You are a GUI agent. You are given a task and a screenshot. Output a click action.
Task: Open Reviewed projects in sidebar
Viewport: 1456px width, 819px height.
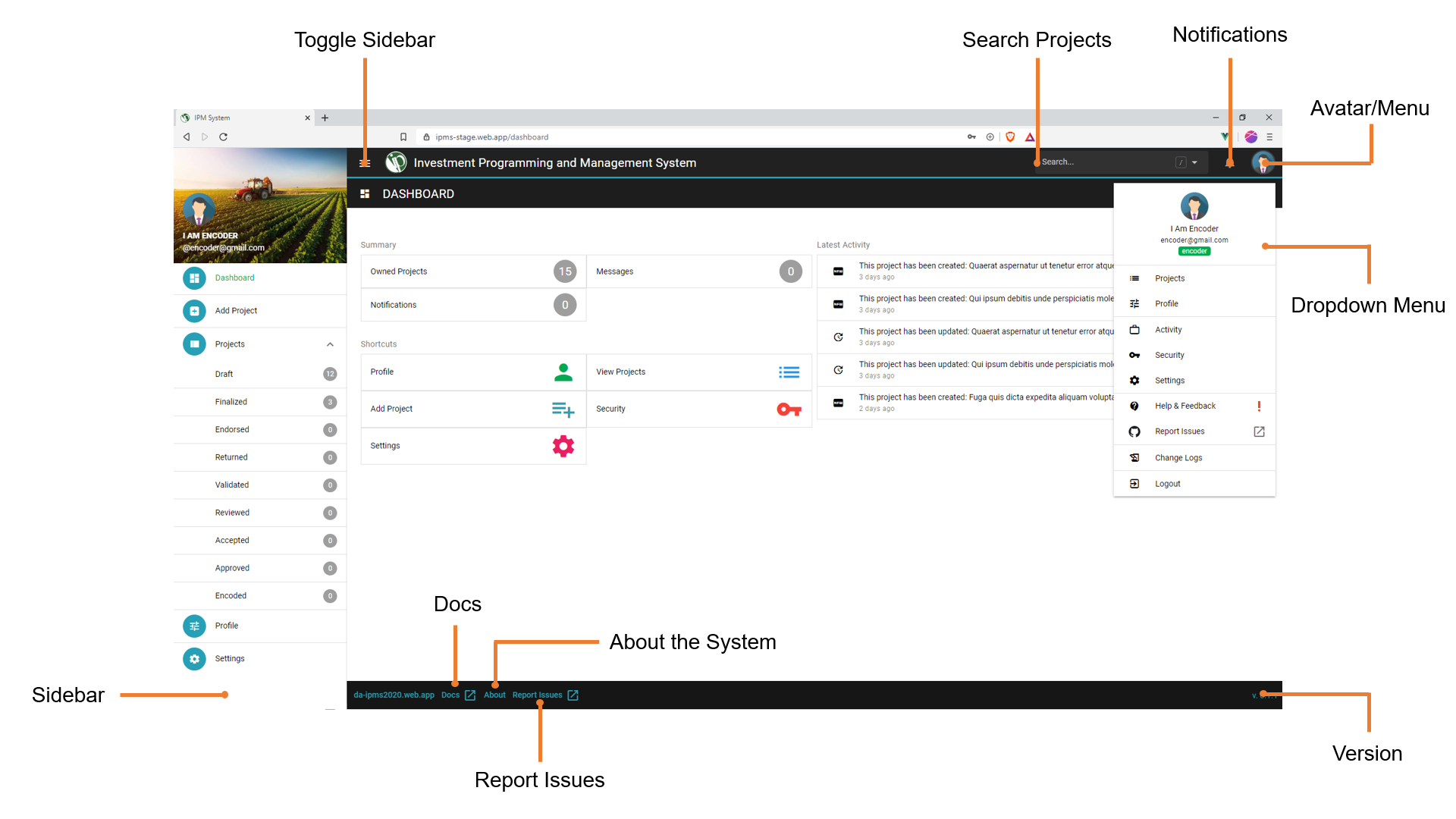(x=260, y=513)
